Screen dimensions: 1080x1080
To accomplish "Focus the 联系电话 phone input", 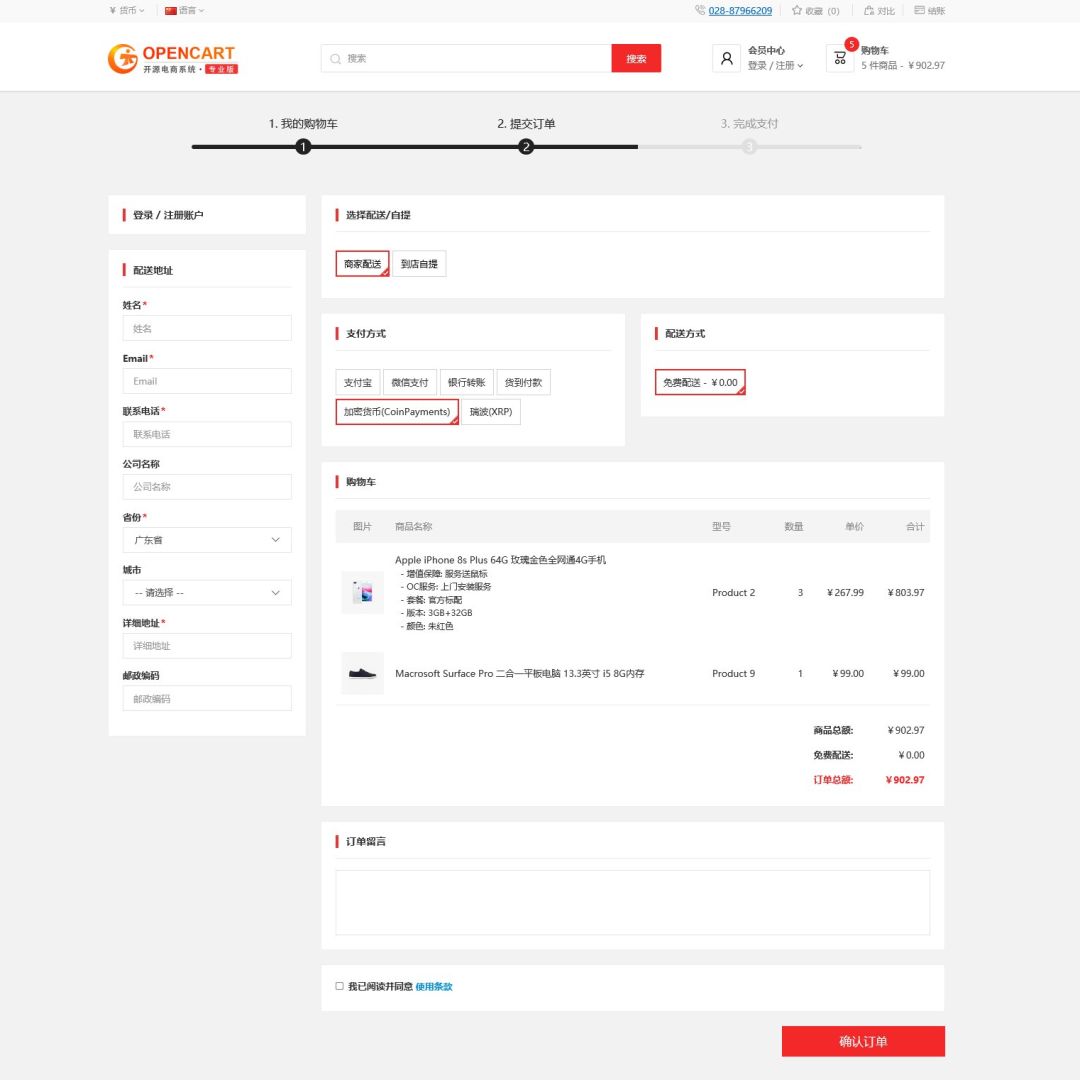I will click(x=207, y=434).
